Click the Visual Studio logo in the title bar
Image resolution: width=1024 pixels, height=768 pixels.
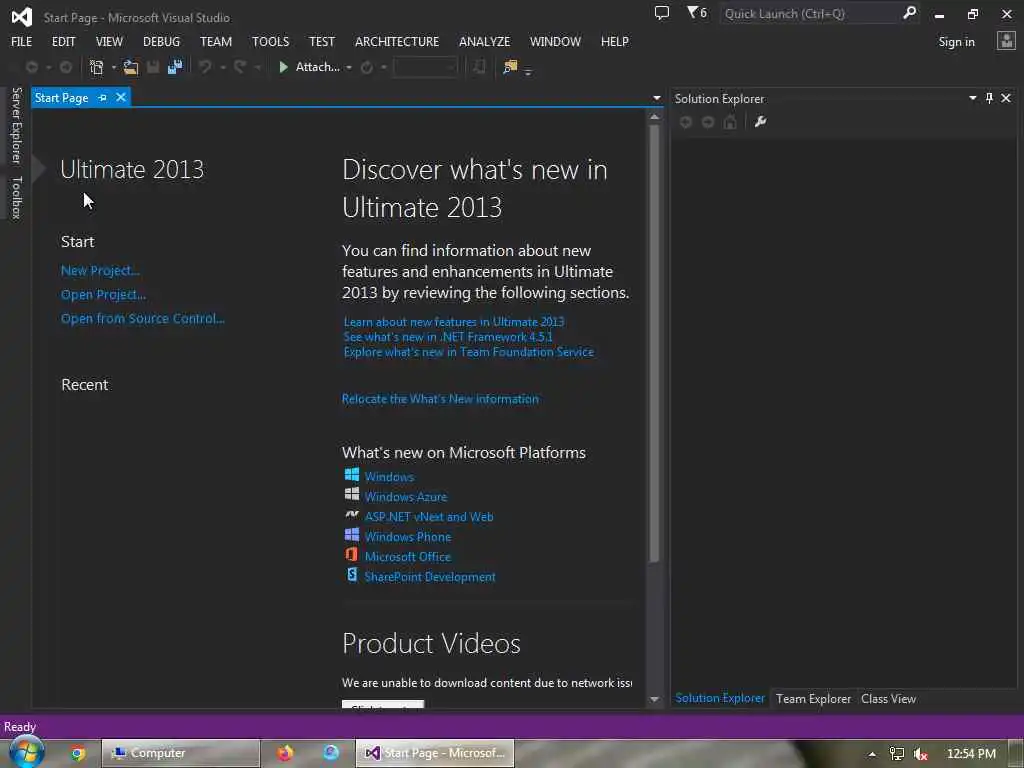(x=22, y=16)
